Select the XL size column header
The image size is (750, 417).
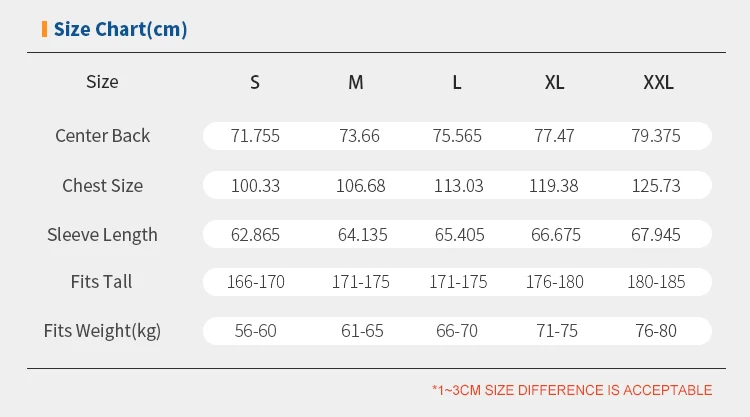555,83
